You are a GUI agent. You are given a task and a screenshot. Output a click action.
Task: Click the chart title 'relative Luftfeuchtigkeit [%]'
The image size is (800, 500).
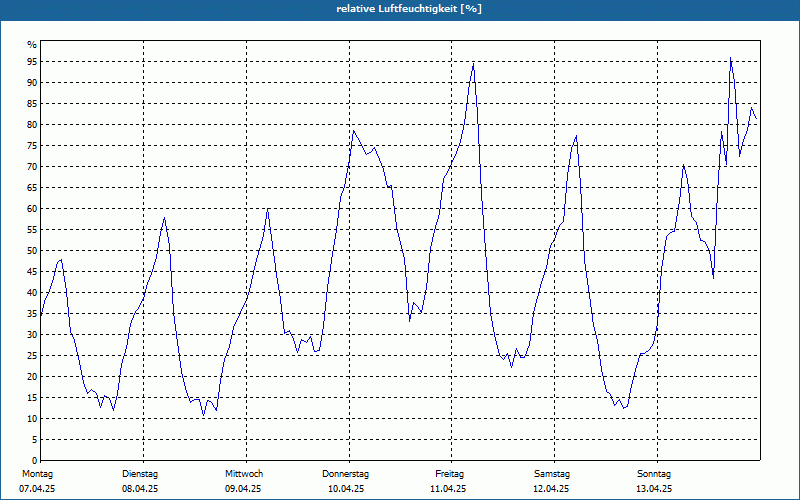pos(409,9)
